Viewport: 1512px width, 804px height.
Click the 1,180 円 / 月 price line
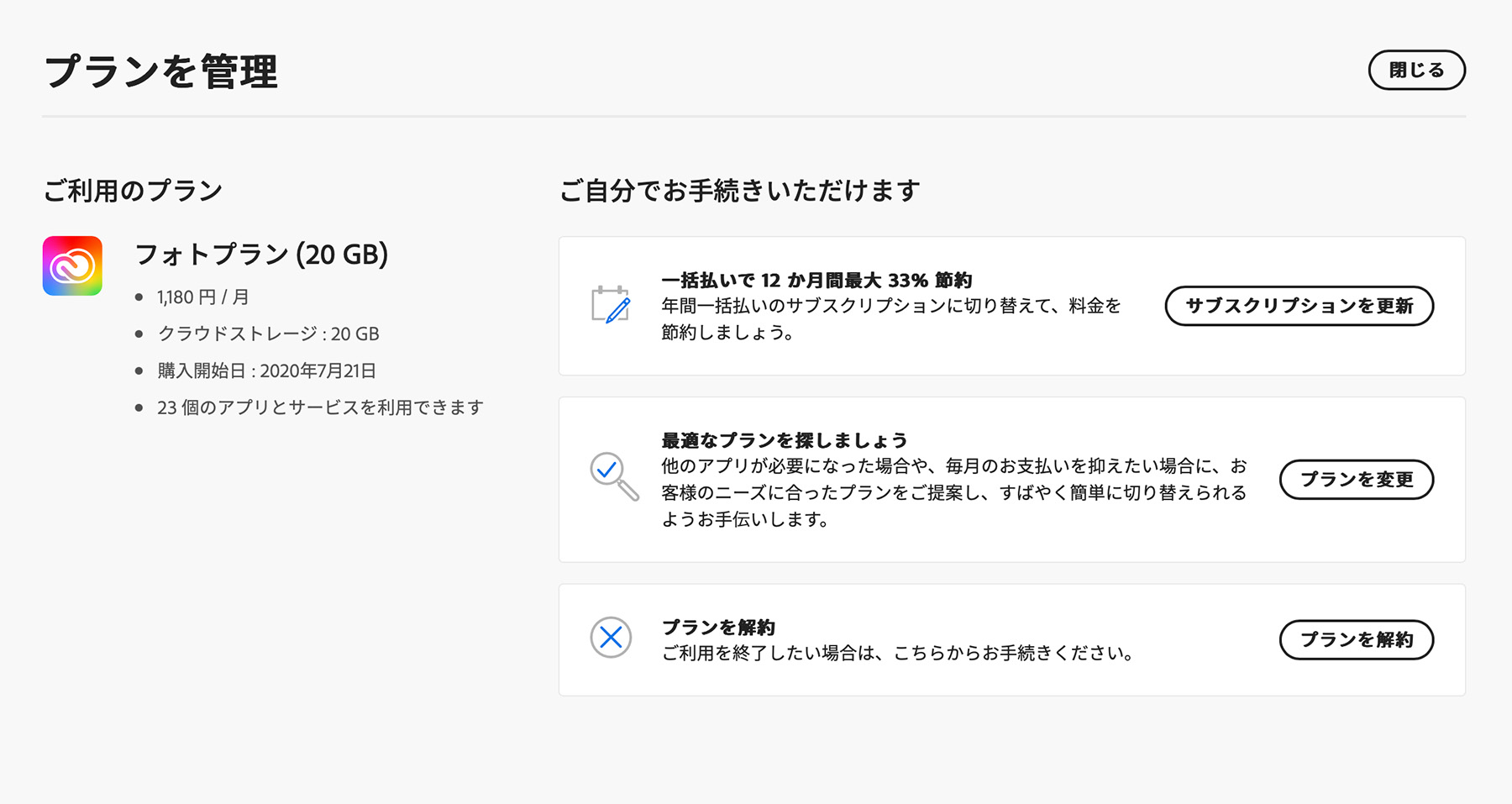pos(202,297)
